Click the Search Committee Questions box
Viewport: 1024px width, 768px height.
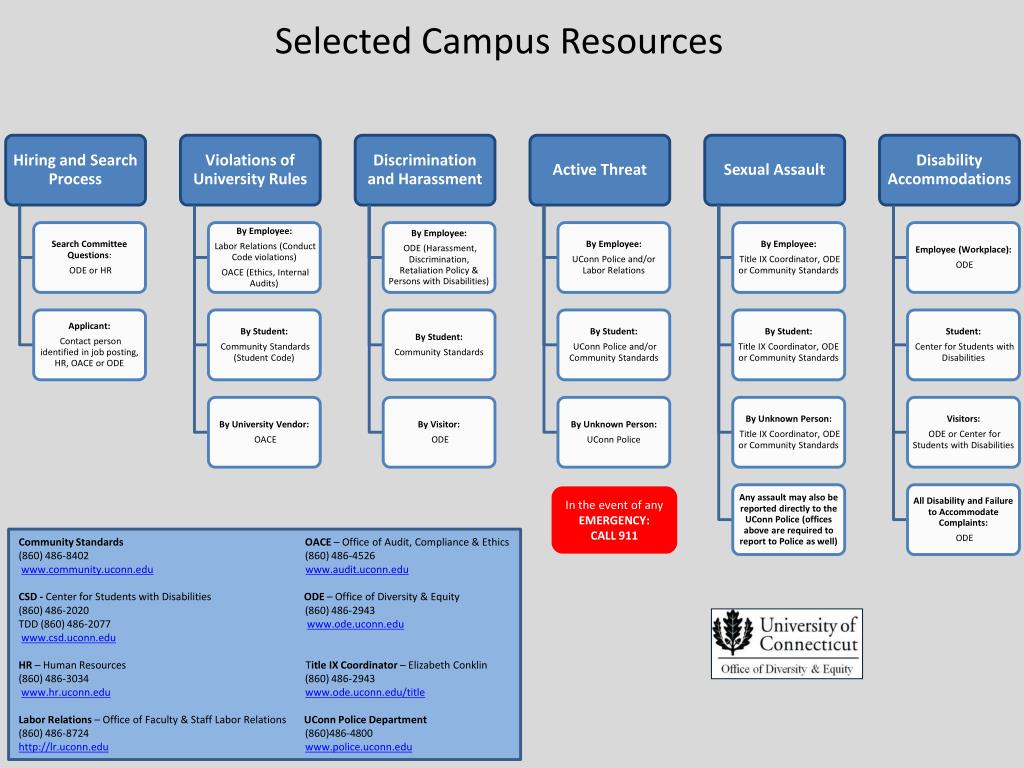89,257
